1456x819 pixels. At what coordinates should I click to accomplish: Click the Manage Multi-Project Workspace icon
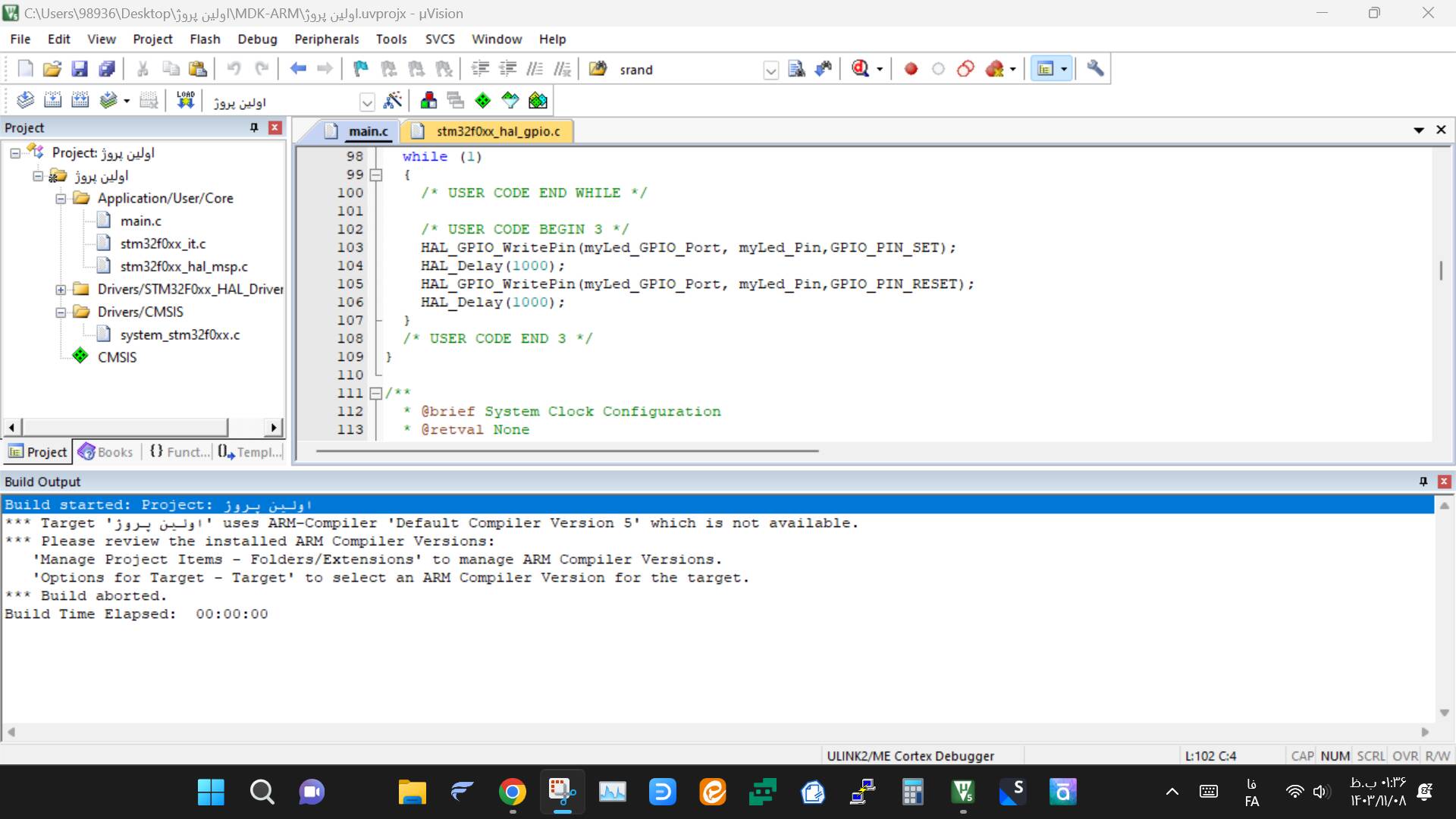click(456, 100)
